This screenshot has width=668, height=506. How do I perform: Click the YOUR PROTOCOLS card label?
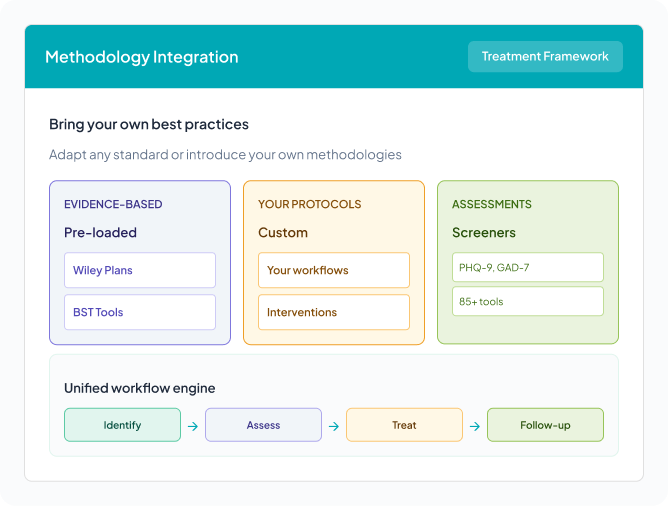309,204
